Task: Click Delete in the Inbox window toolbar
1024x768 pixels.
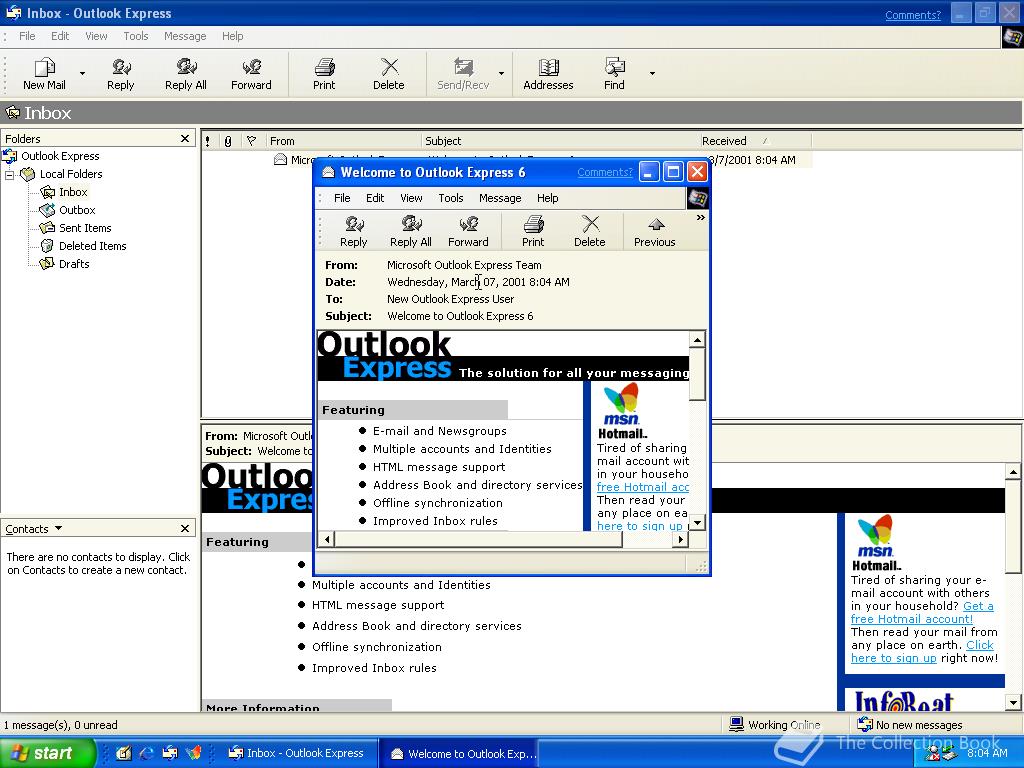Action: tap(389, 74)
